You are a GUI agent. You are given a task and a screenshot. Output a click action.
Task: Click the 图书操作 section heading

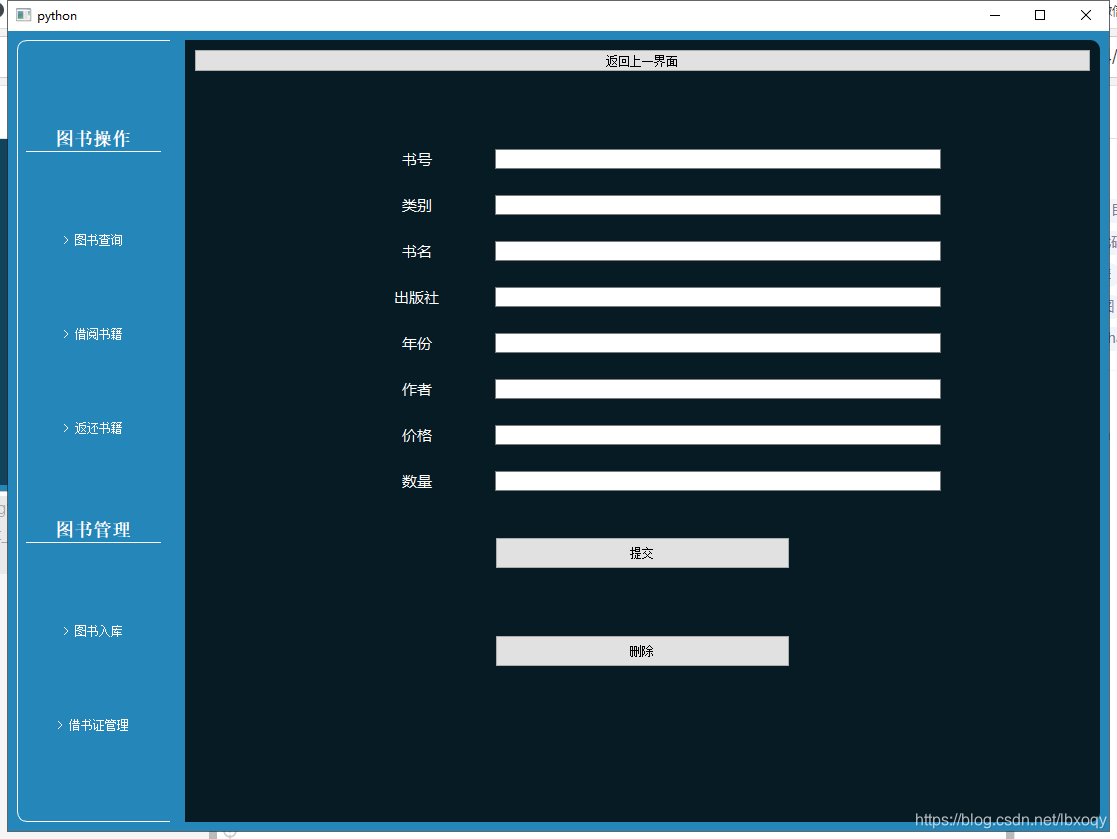click(93, 138)
